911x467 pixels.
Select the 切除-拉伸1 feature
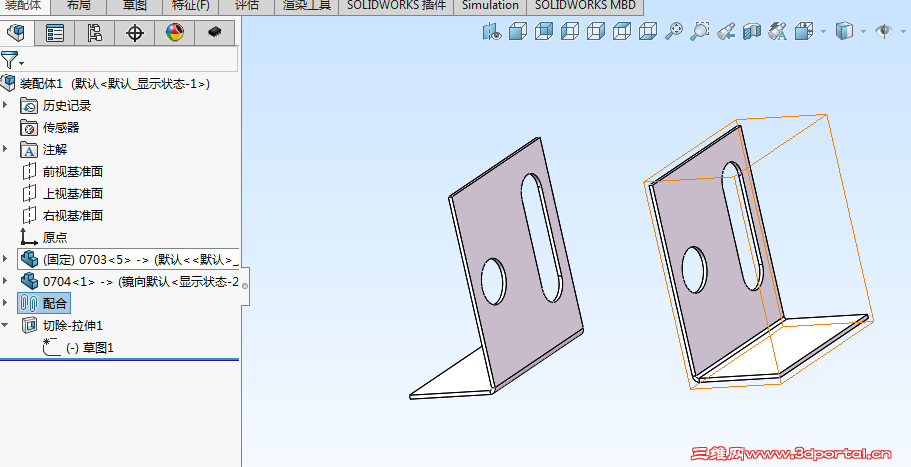62,325
